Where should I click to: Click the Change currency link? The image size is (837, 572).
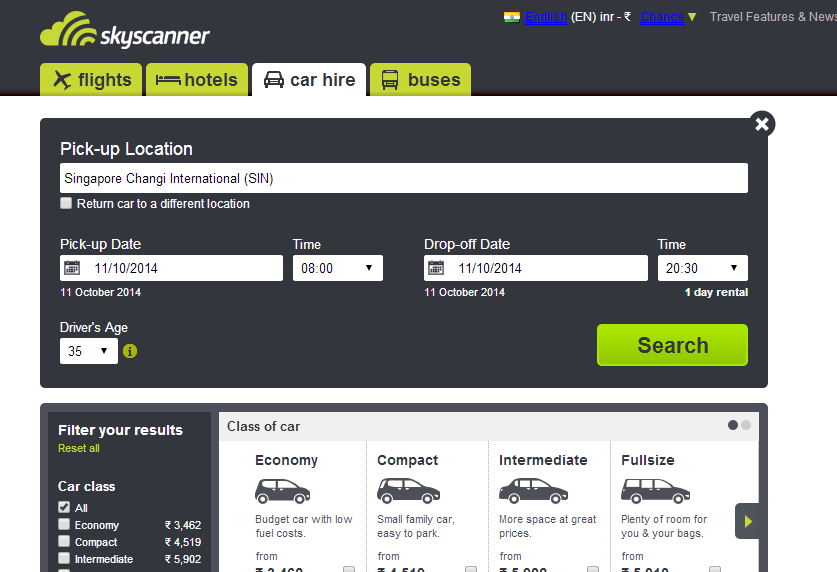(x=662, y=17)
